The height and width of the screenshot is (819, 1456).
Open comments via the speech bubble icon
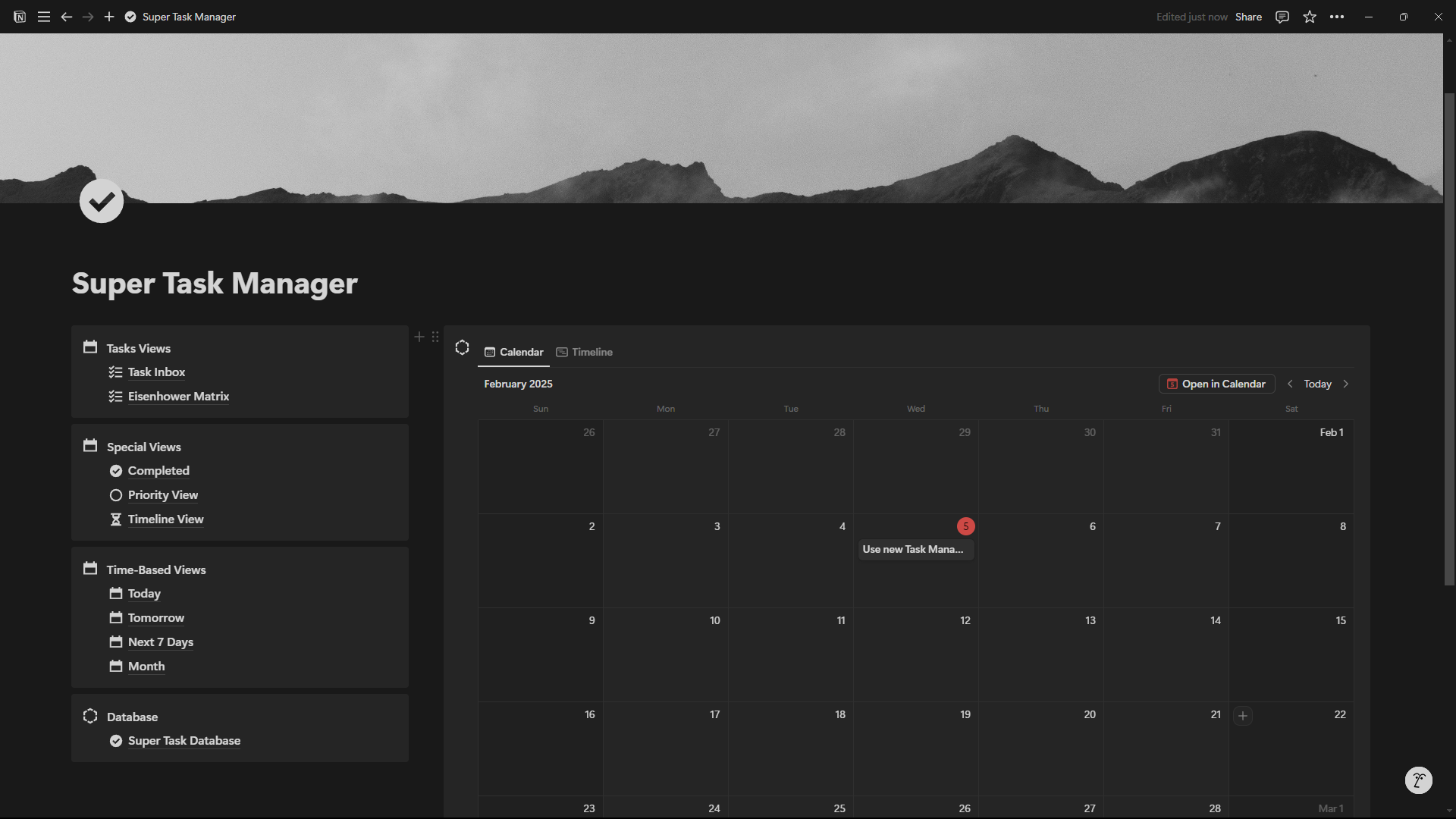[1282, 16]
